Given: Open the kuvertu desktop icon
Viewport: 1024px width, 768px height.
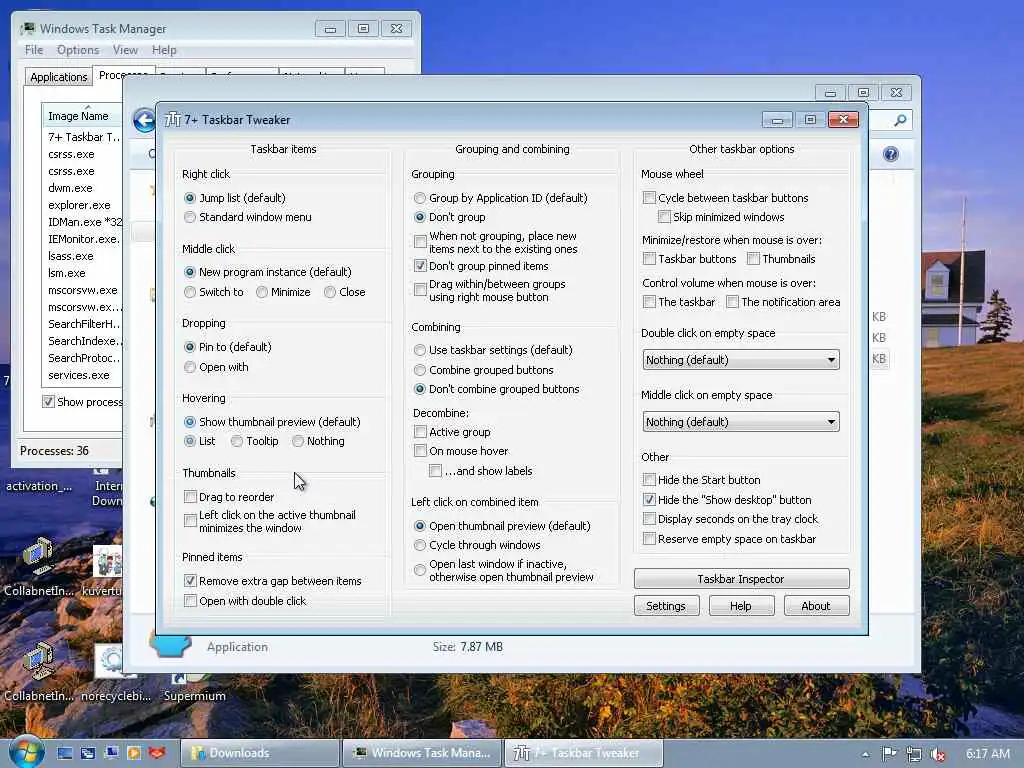Looking at the screenshot, I should [106, 569].
